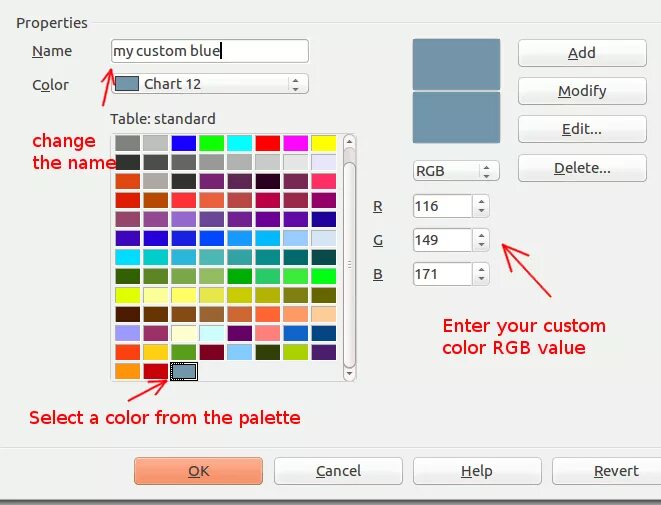Confirm with the OK button

(x=199, y=471)
